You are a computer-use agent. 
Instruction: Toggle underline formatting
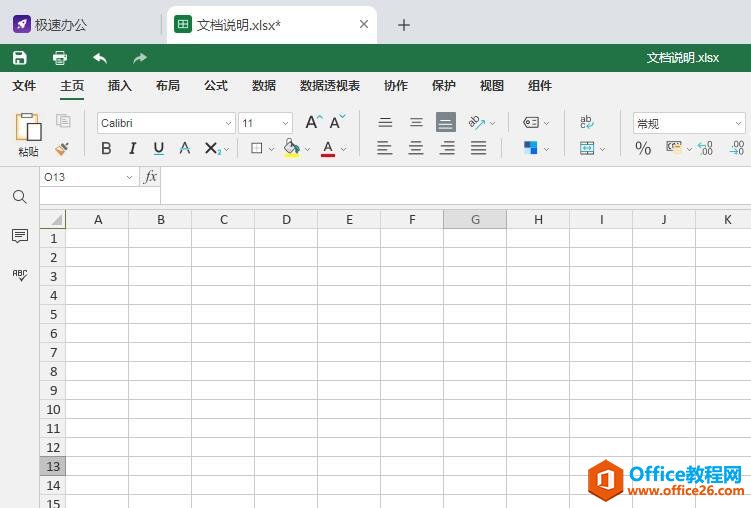pos(159,148)
